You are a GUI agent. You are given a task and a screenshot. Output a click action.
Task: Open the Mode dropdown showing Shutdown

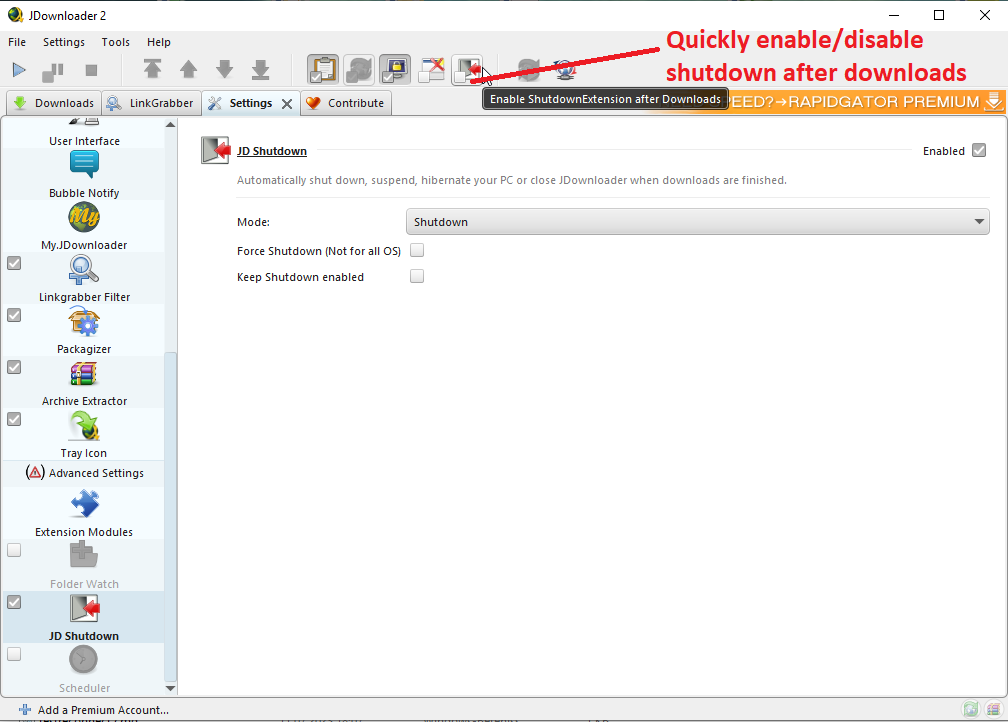(x=698, y=222)
